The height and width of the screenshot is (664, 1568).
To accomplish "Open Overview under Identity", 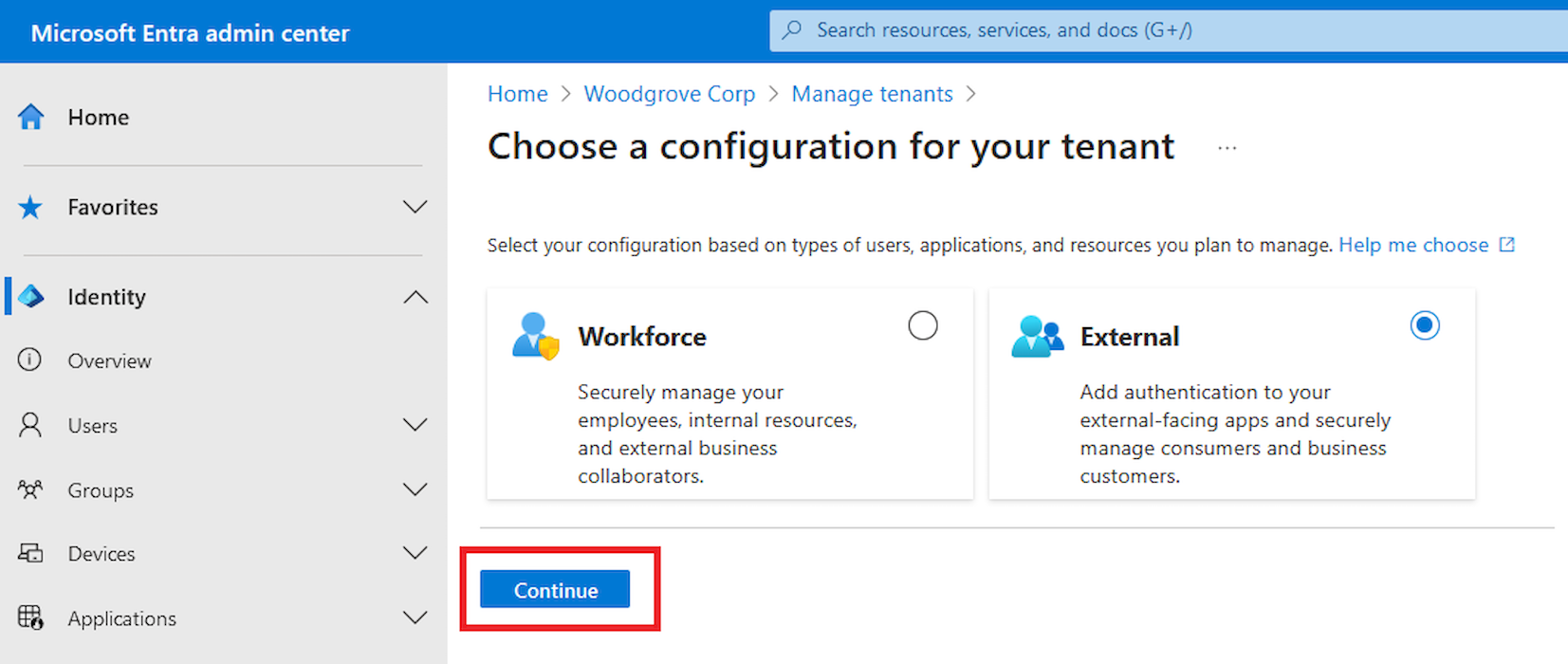I will 109,360.
